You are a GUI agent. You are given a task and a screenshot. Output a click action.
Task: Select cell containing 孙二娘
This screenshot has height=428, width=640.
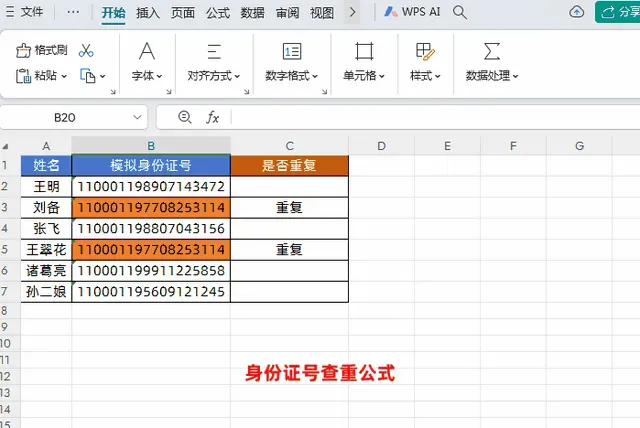tap(46, 292)
